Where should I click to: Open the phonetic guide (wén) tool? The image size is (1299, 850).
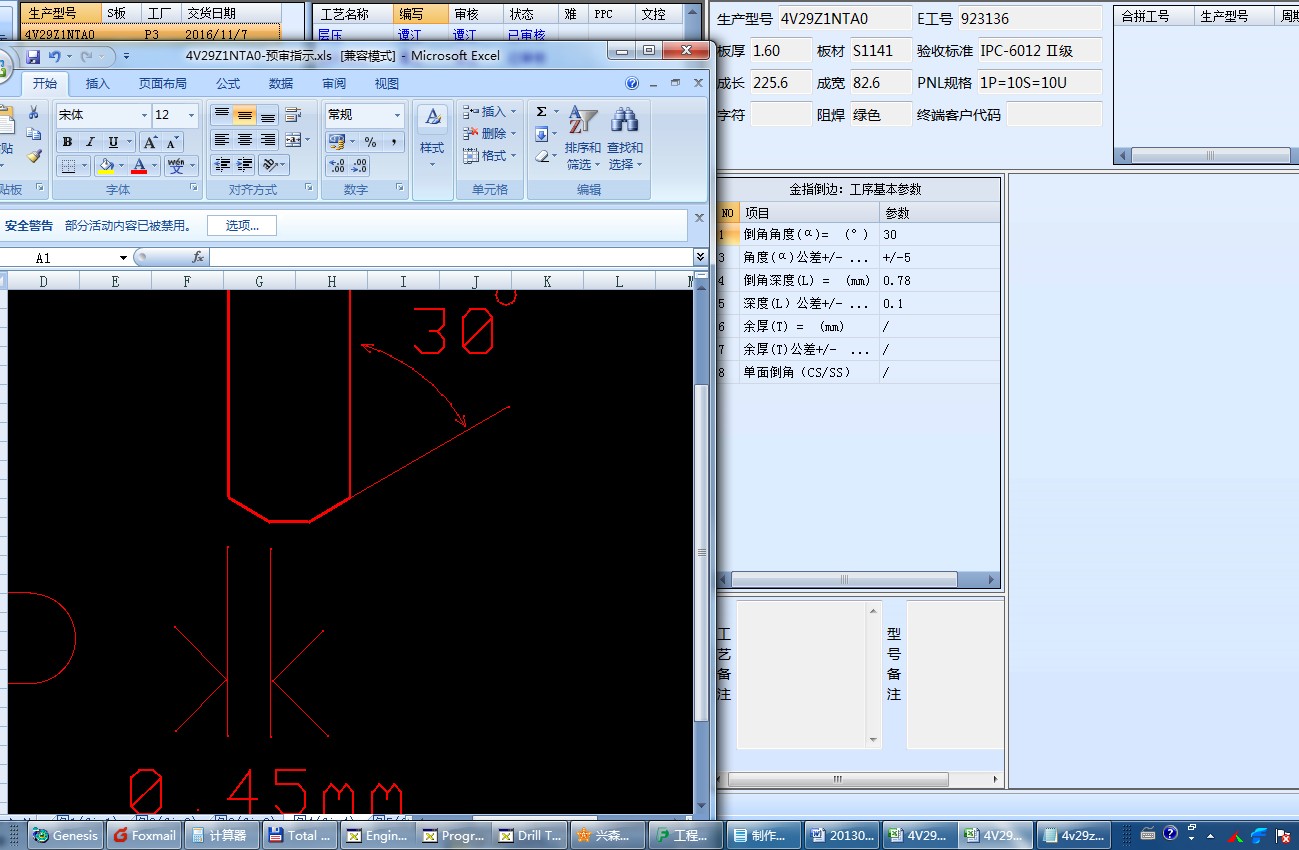coord(176,166)
